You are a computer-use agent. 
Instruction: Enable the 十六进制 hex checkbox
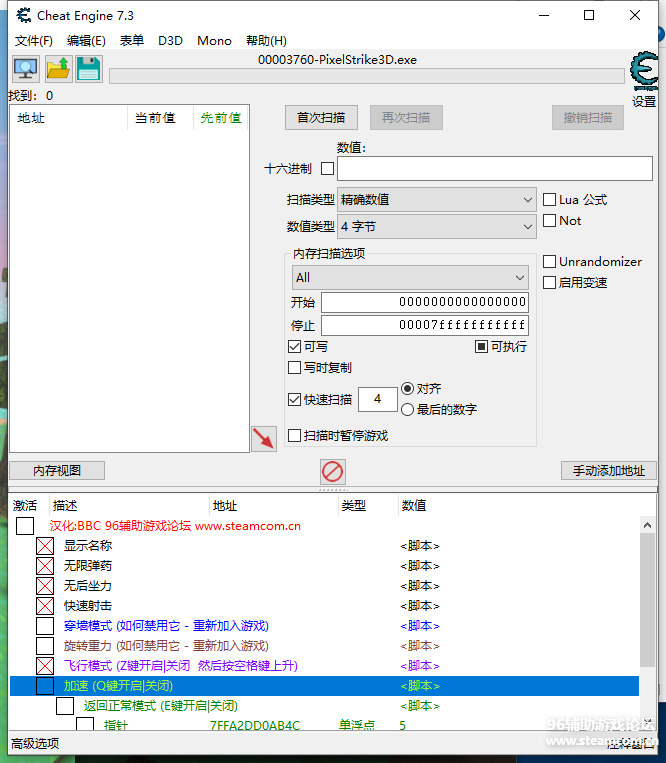(327, 169)
